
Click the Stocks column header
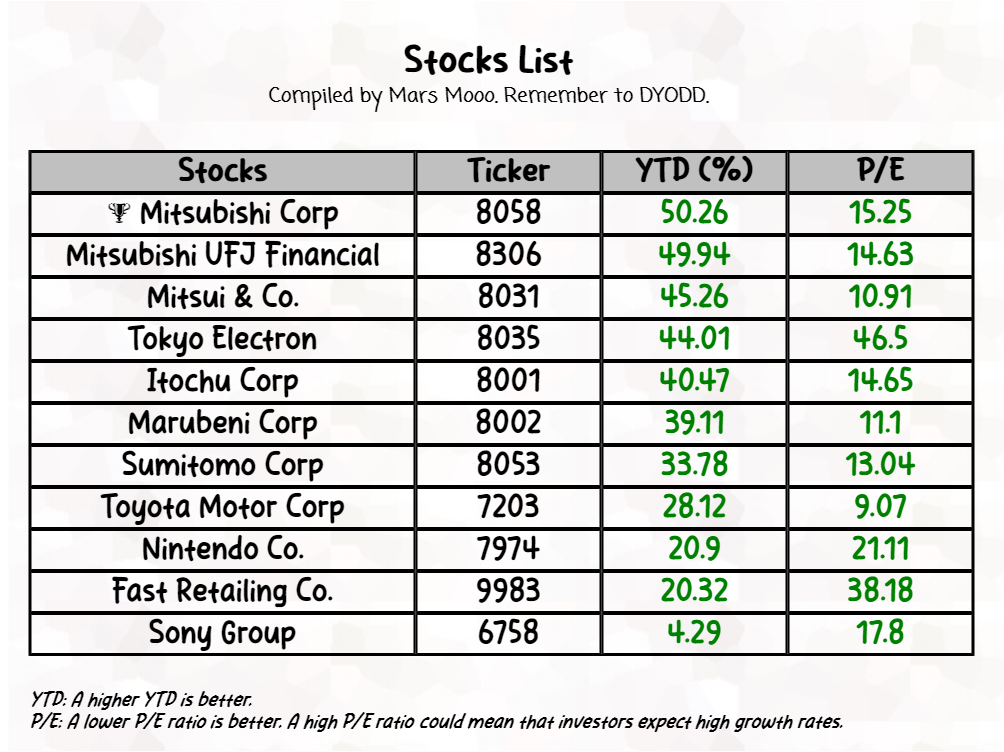[222, 171]
